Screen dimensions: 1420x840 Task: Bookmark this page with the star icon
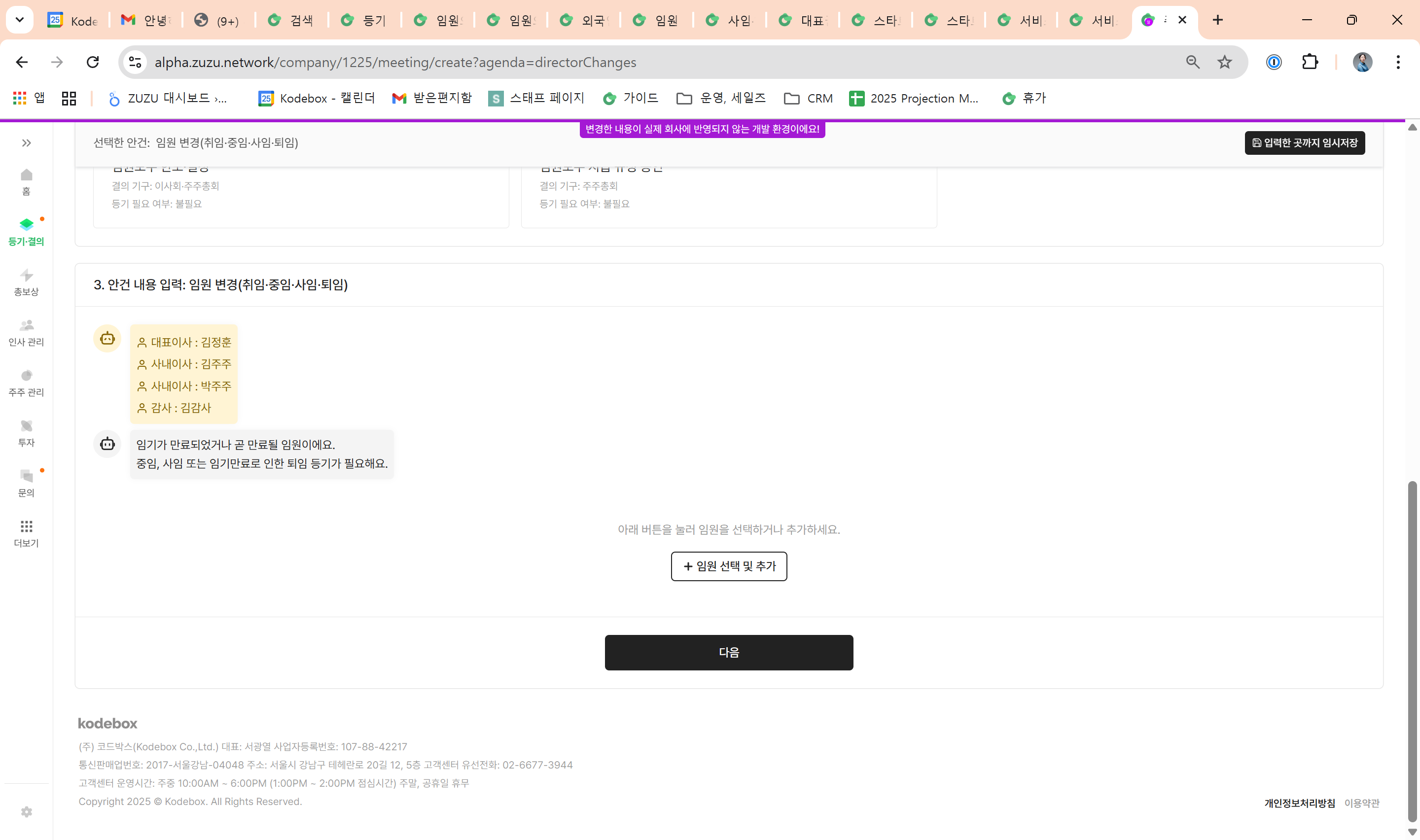(x=1224, y=62)
